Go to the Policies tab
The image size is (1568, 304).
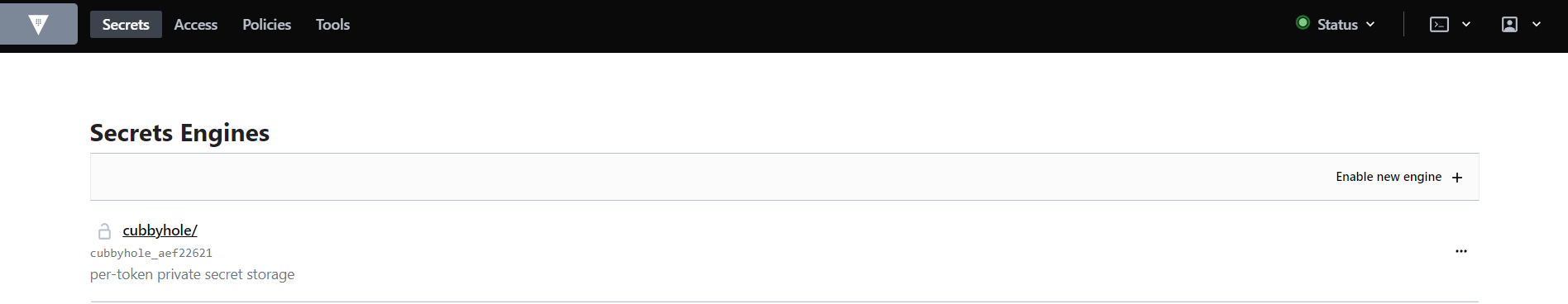click(x=266, y=25)
